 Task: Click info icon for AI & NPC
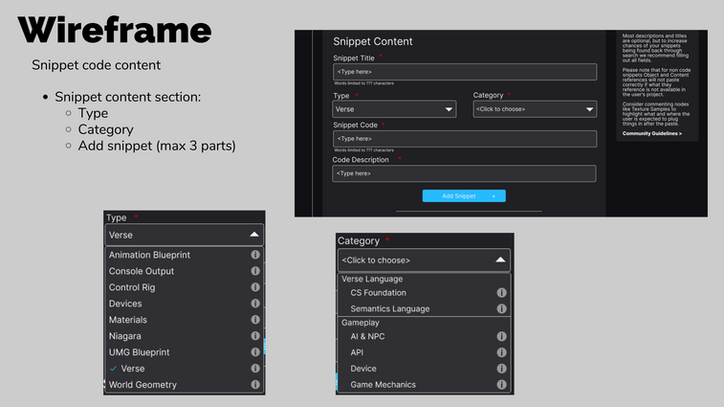(x=501, y=337)
